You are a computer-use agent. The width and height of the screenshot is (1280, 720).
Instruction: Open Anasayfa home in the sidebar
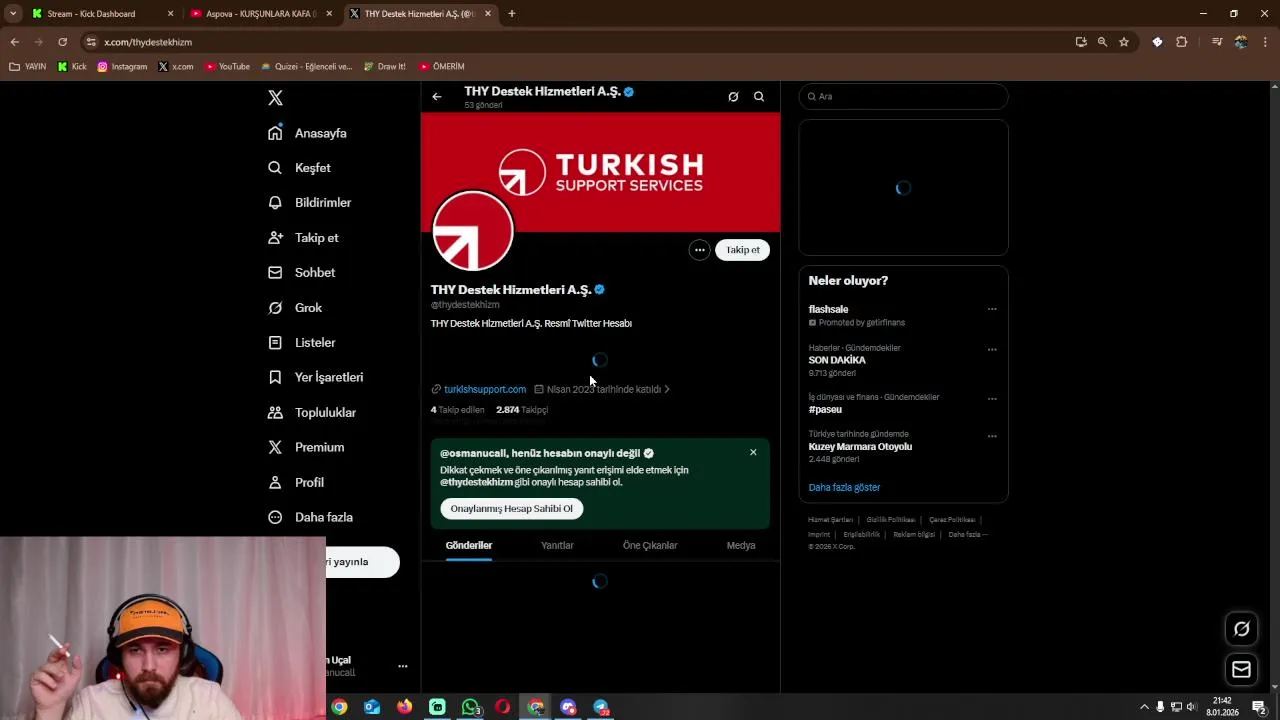point(307,133)
